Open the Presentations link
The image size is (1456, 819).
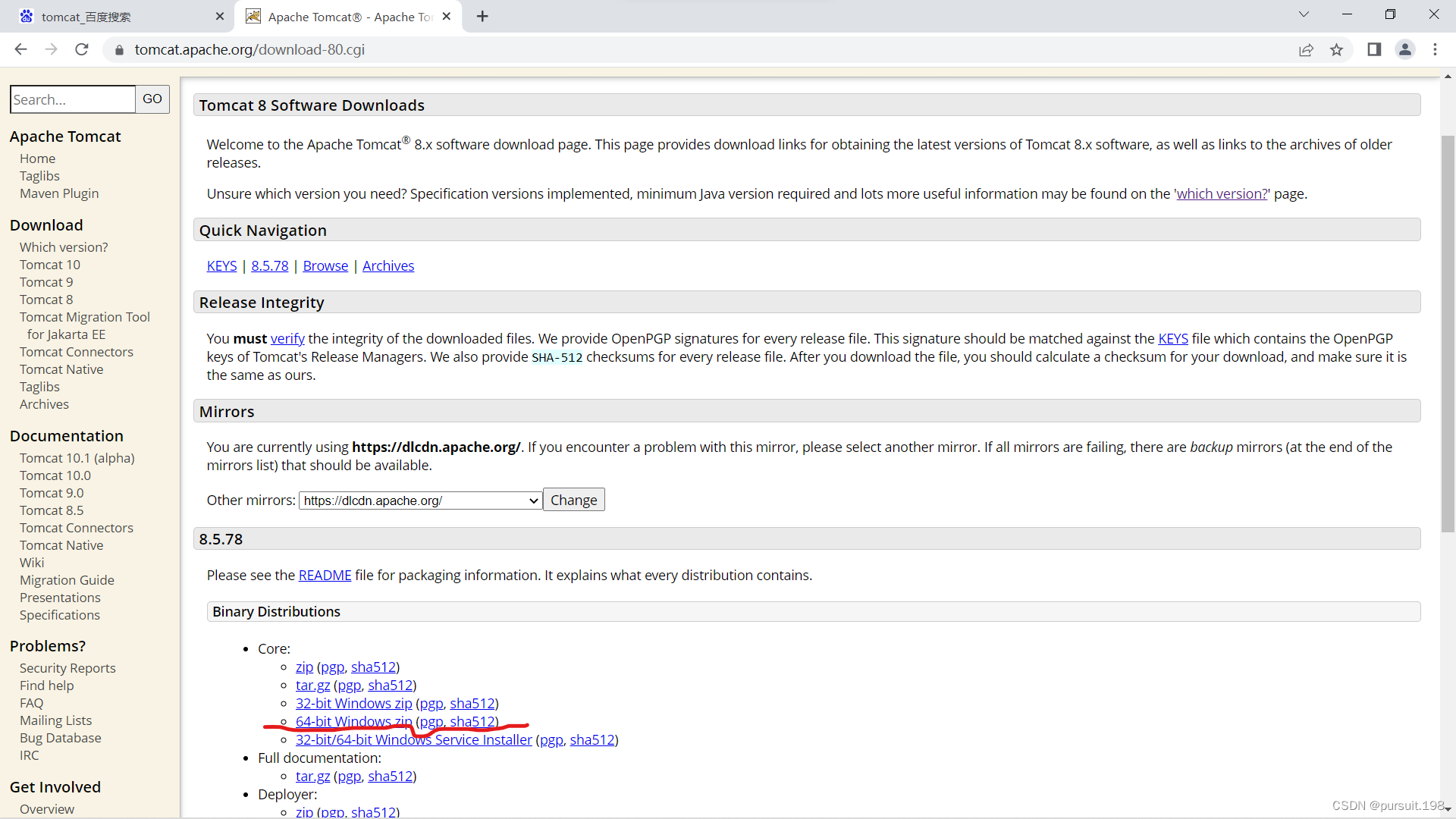click(x=60, y=598)
